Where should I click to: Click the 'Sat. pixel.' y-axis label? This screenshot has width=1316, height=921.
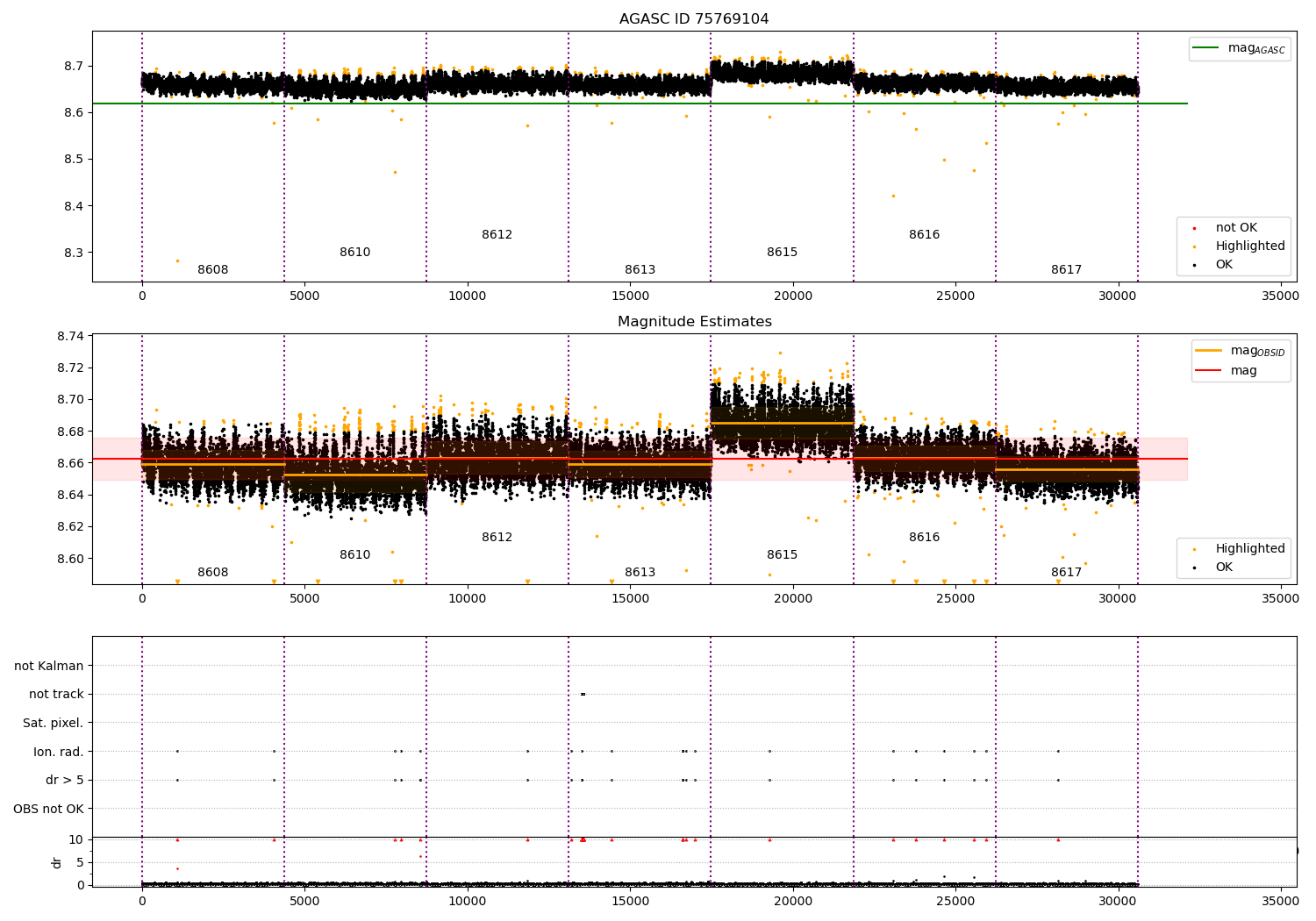point(54,724)
